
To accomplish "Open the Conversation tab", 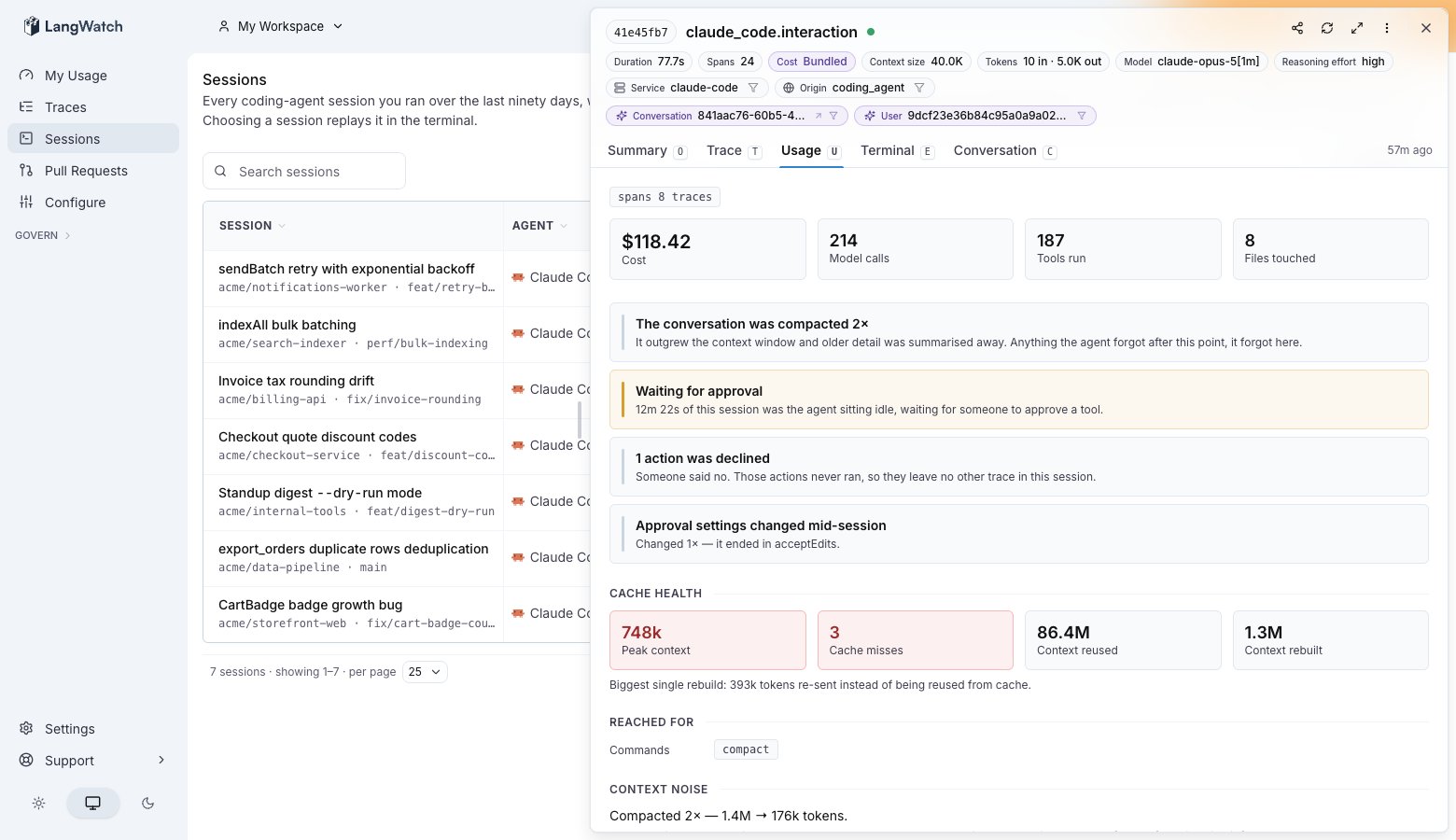I will 1005,150.
